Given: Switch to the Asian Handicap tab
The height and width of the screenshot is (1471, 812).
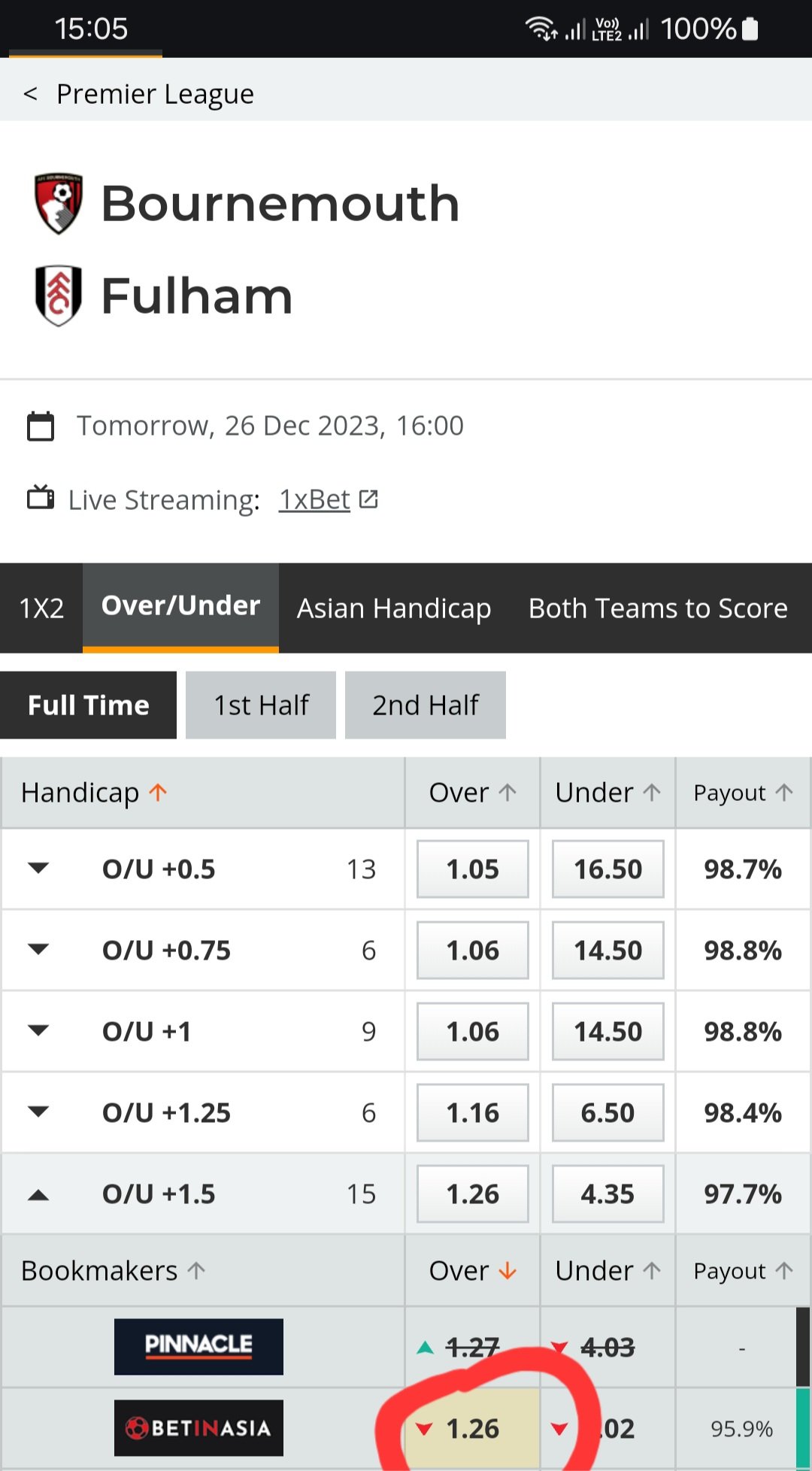Looking at the screenshot, I should coord(394,608).
